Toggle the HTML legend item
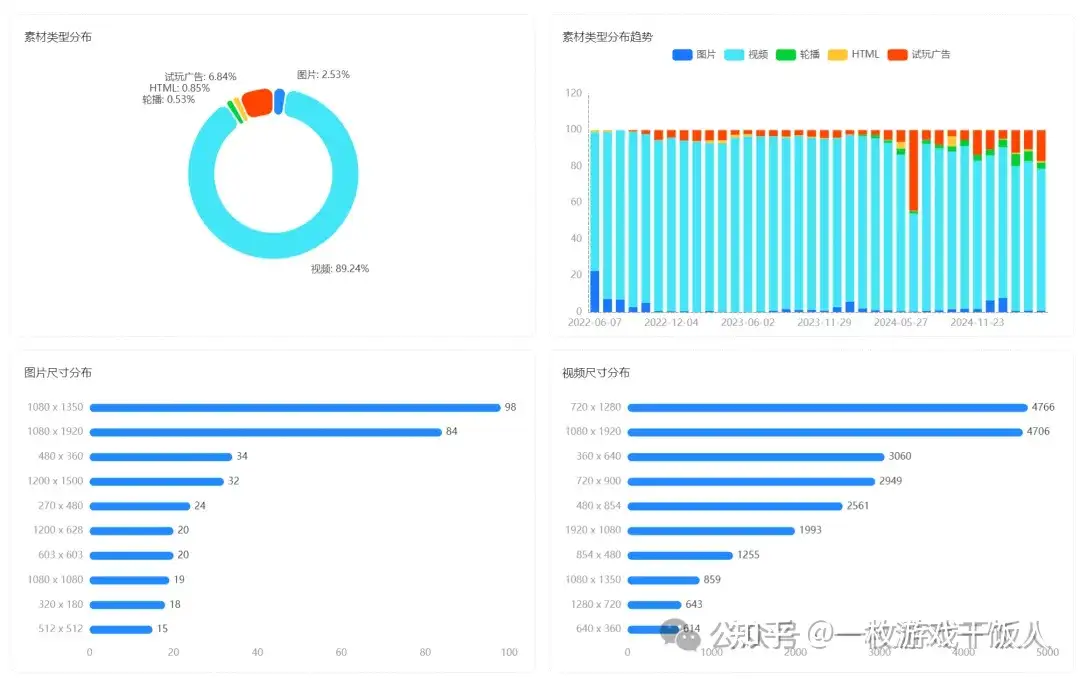The width and height of the screenshot is (1080, 679). [853, 54]
